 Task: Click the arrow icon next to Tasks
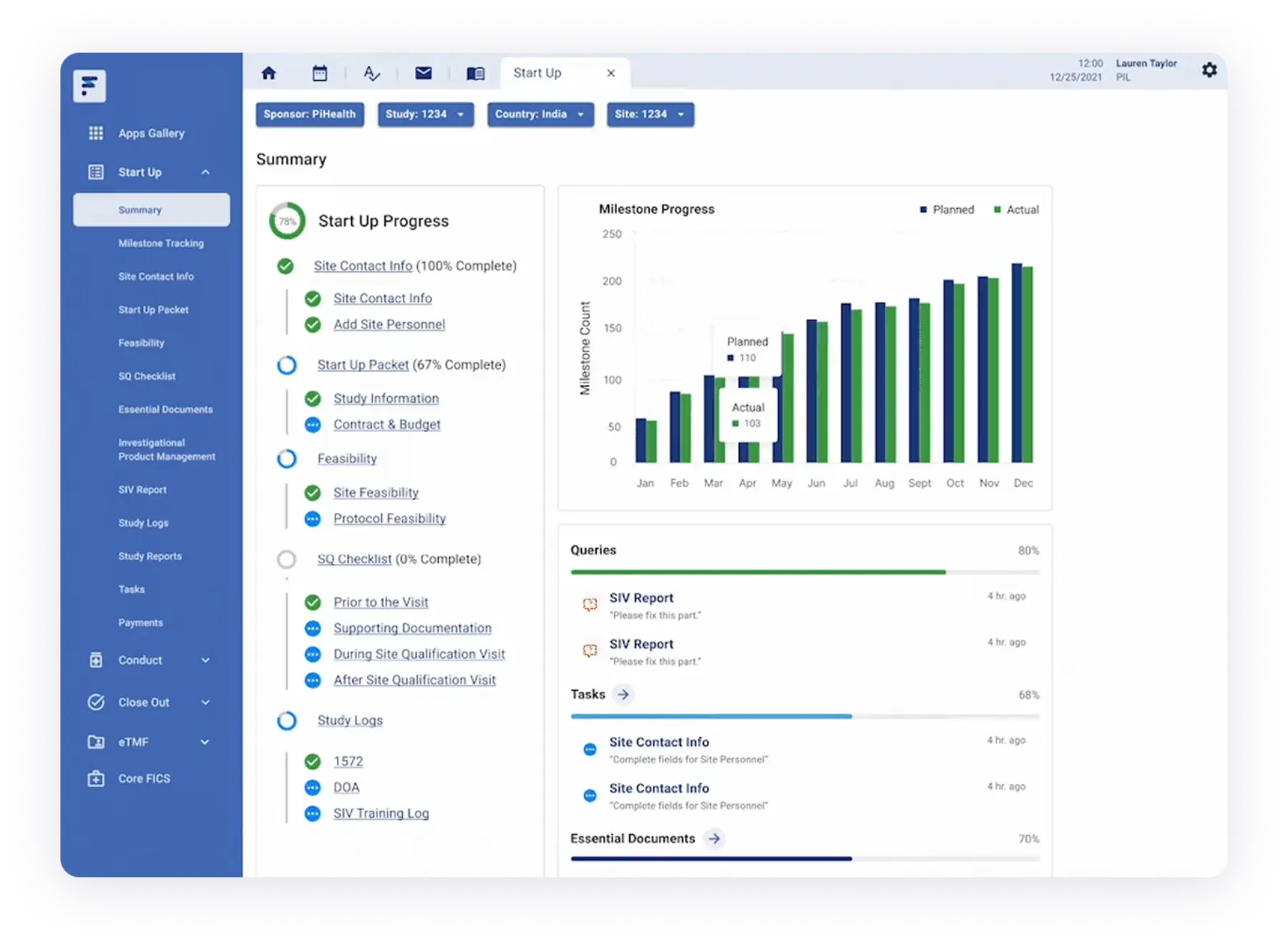click(623, 695)
